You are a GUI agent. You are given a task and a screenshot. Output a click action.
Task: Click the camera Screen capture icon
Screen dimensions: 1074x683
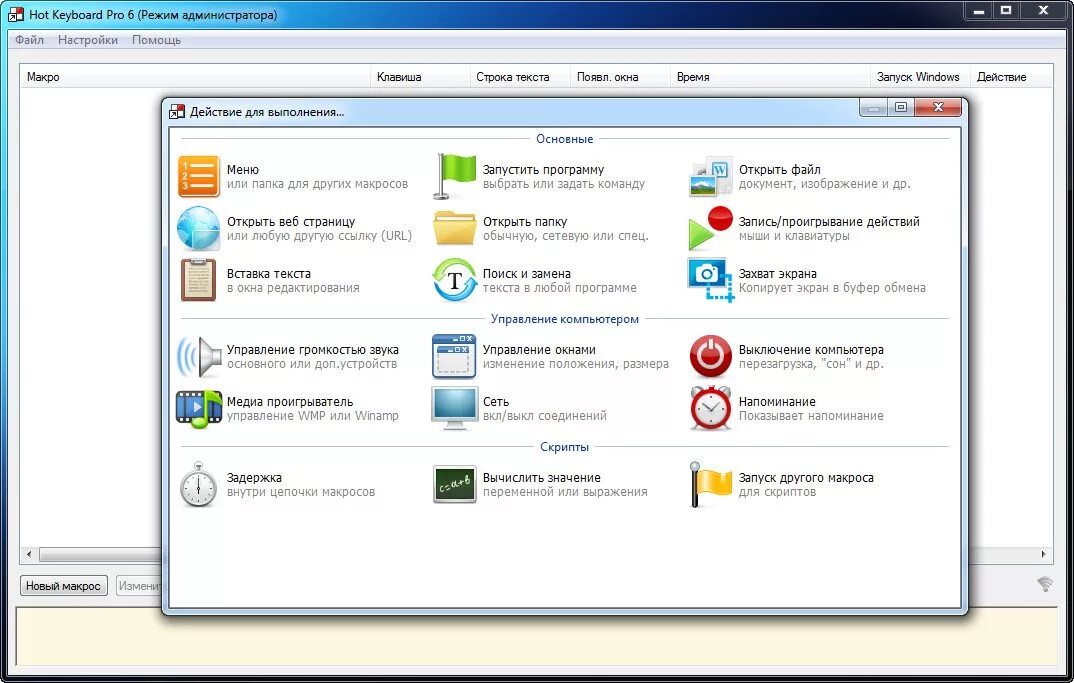[710, 280]
